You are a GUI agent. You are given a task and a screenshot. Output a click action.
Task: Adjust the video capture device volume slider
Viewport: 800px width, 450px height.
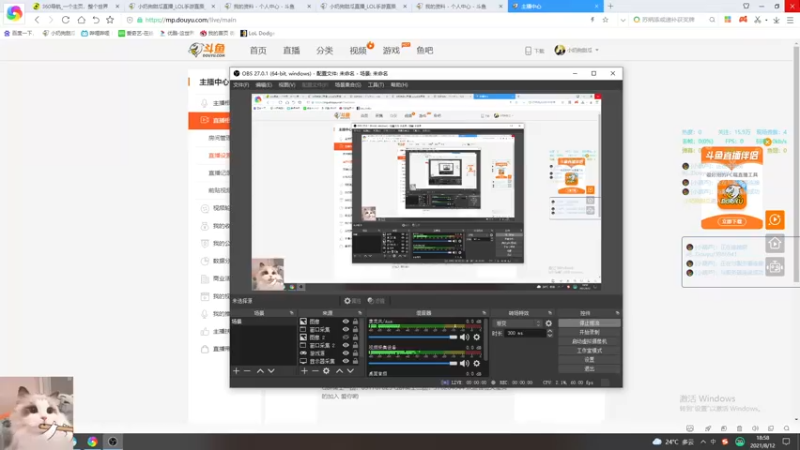[x=413, y=363]
